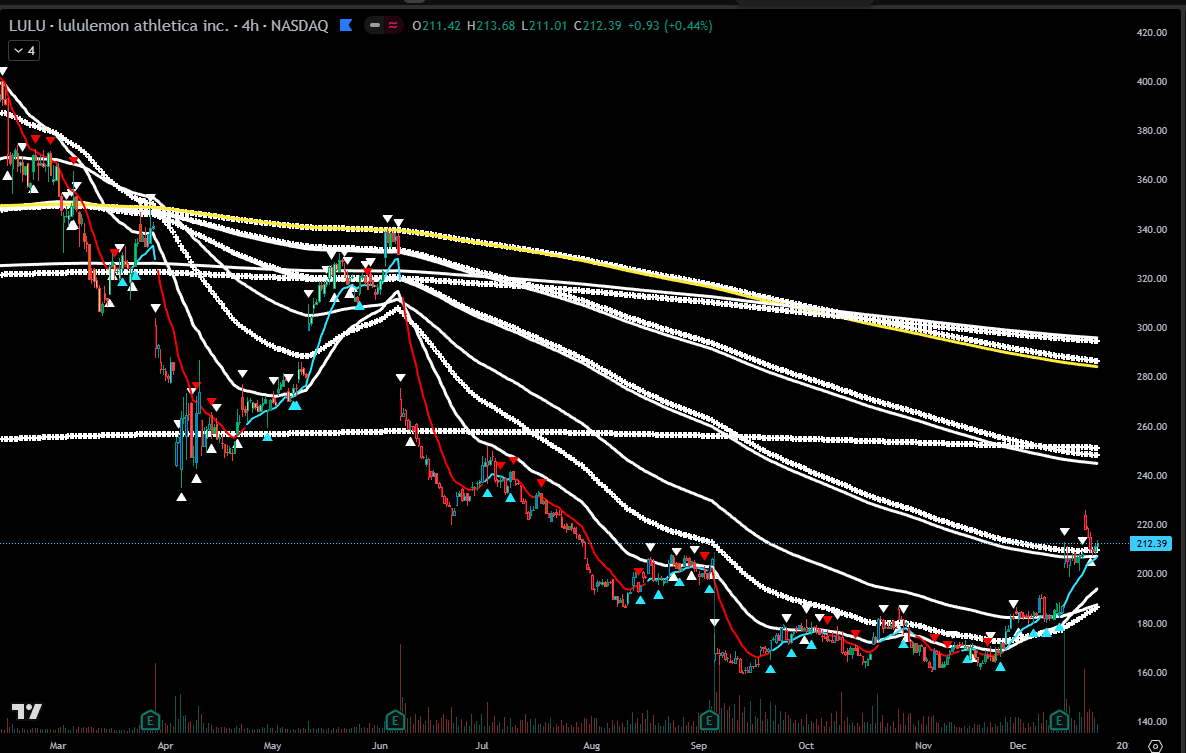Click the Dec label on time axis

1018,745
